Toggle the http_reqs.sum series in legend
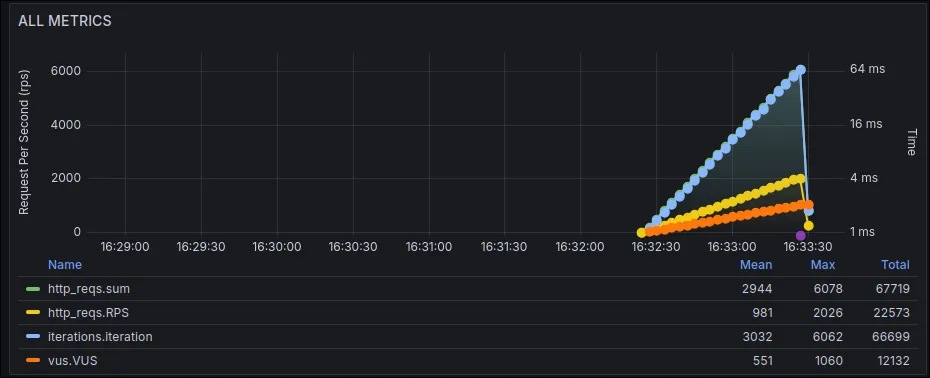The image size is (930, 378). (89, 289)
